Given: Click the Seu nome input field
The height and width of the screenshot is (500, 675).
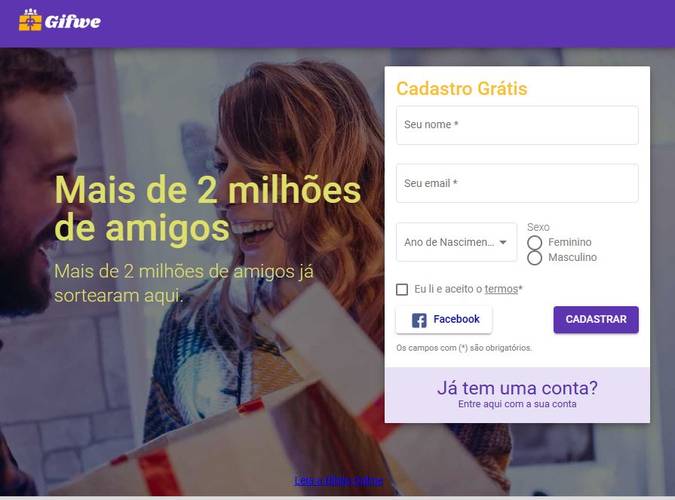Looking at the screenshot, I should click(x=517, y=125).
